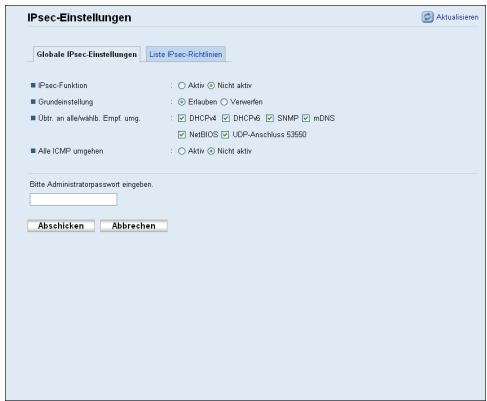The width and height of the screenshot is (487, 401).
Task: Click the Alle ICMP umgehen label
Action: tap(71, 151)
